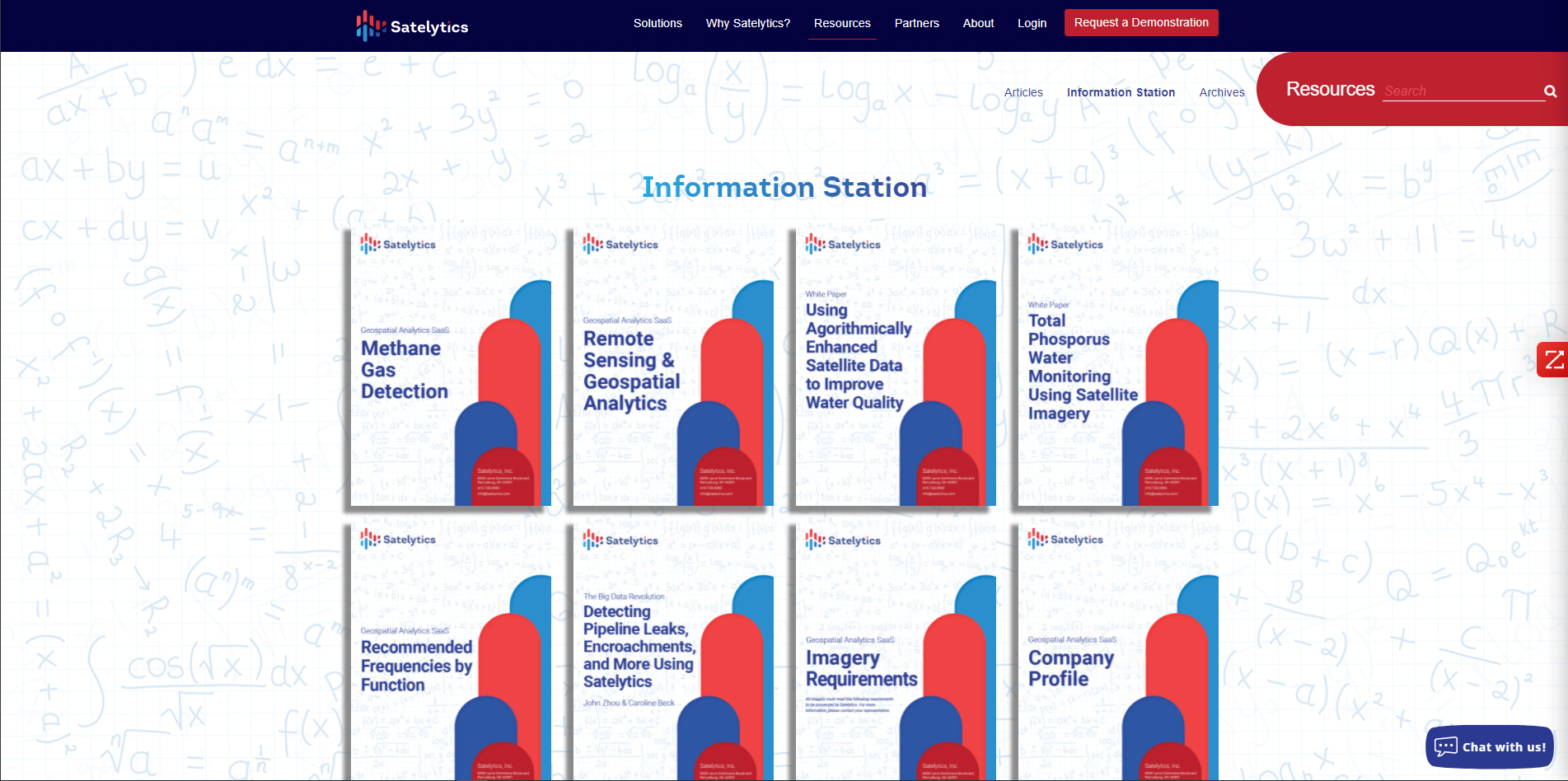Select the Information Station tab
1568x781 pixels.
[x=1121, y=92]
